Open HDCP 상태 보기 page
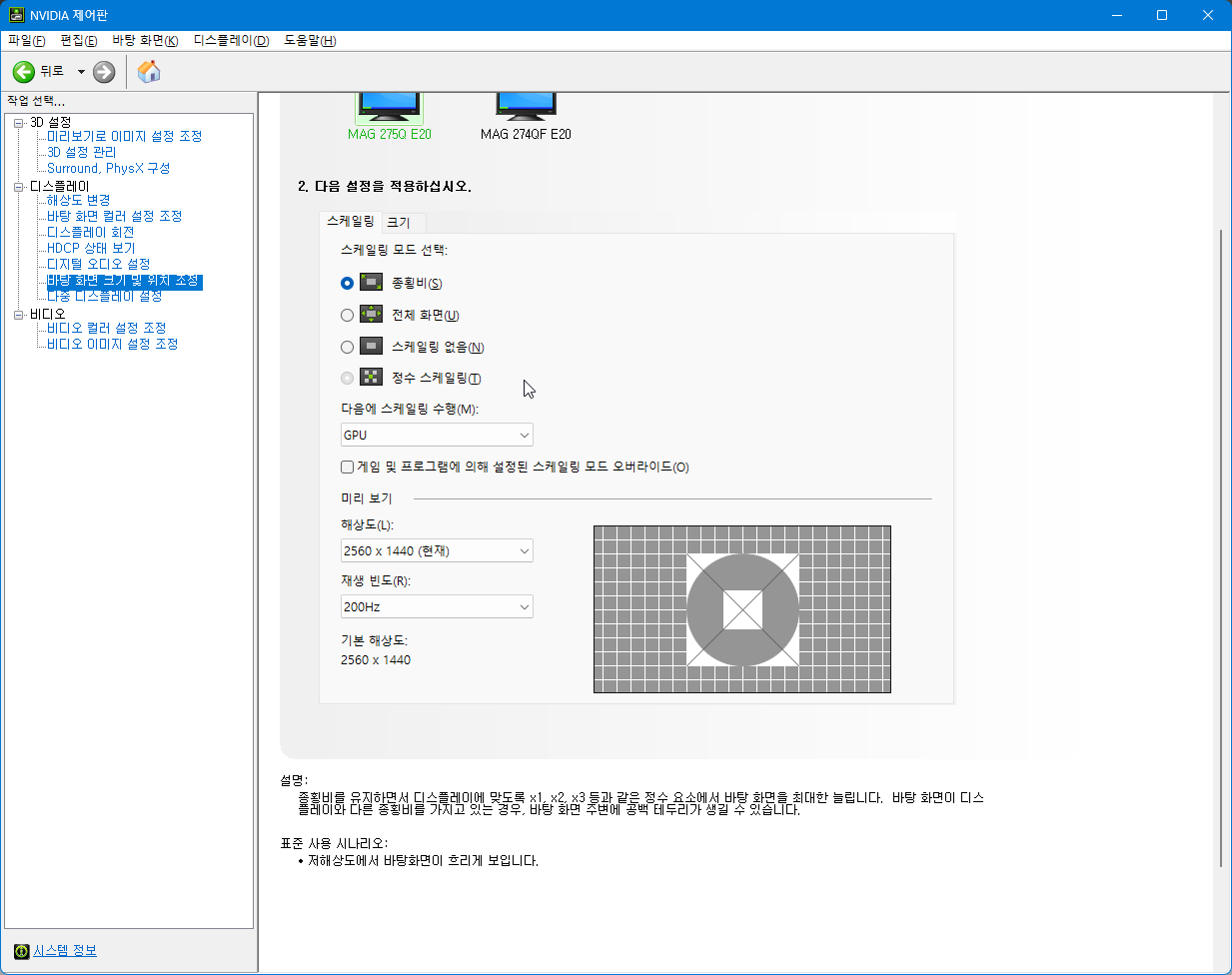The height and width of the screenshot is (975, 1232). point(91,248)
